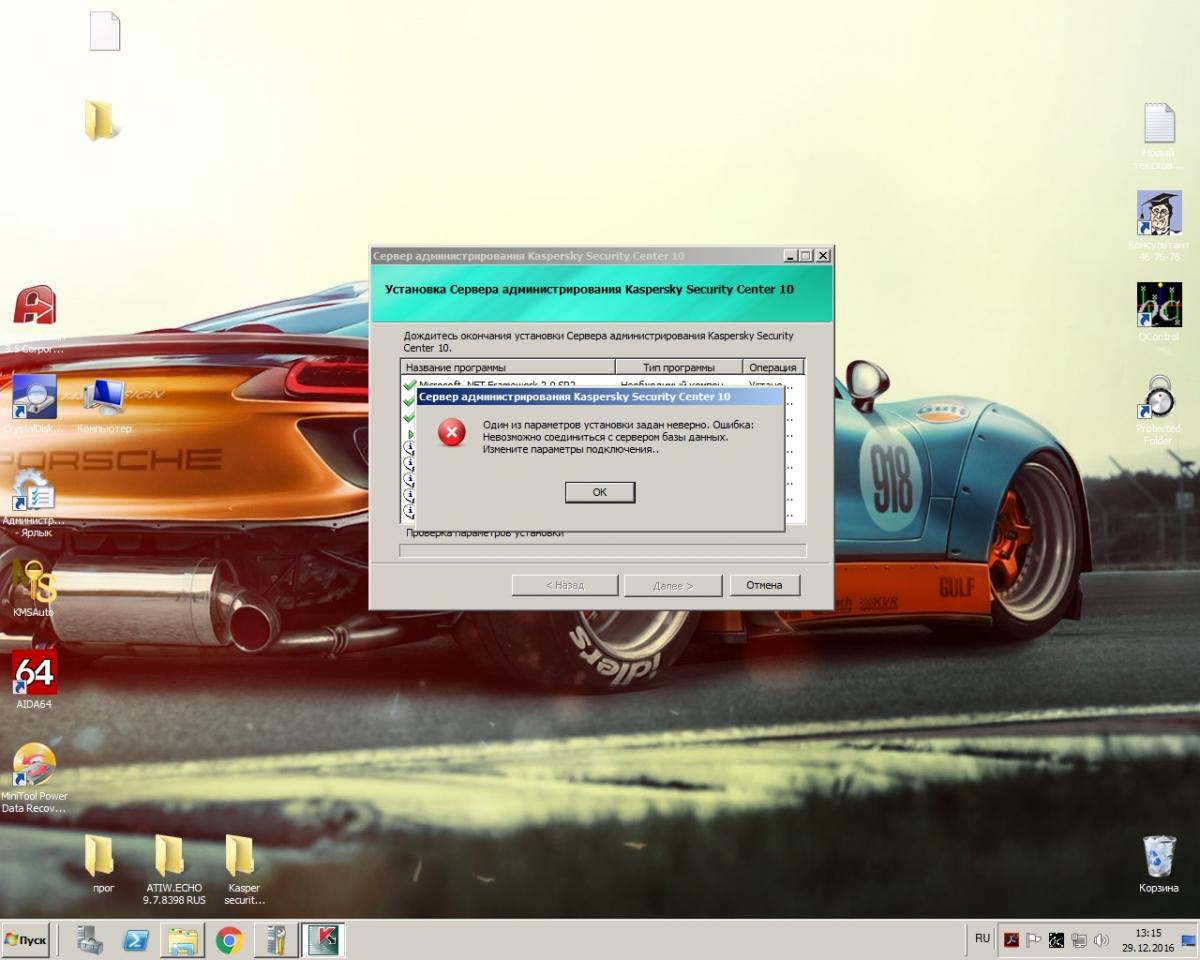Select the blank file icon at top-left desktop
Viewport: 1200px width, 960px height.
click(104, 32)
